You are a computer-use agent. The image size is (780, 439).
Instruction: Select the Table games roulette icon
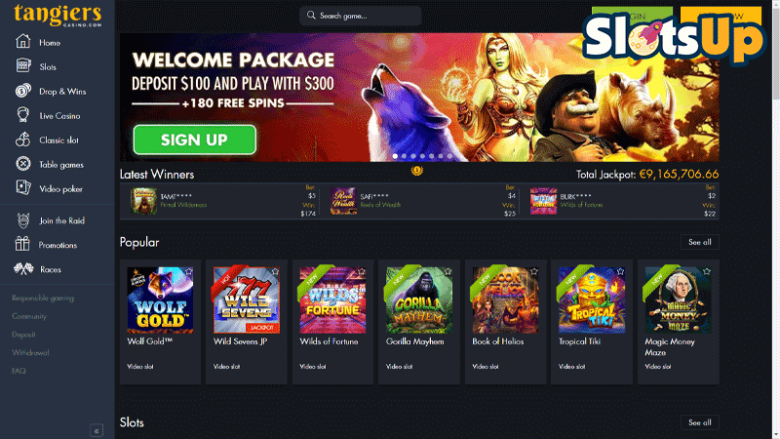coord(23,164)
